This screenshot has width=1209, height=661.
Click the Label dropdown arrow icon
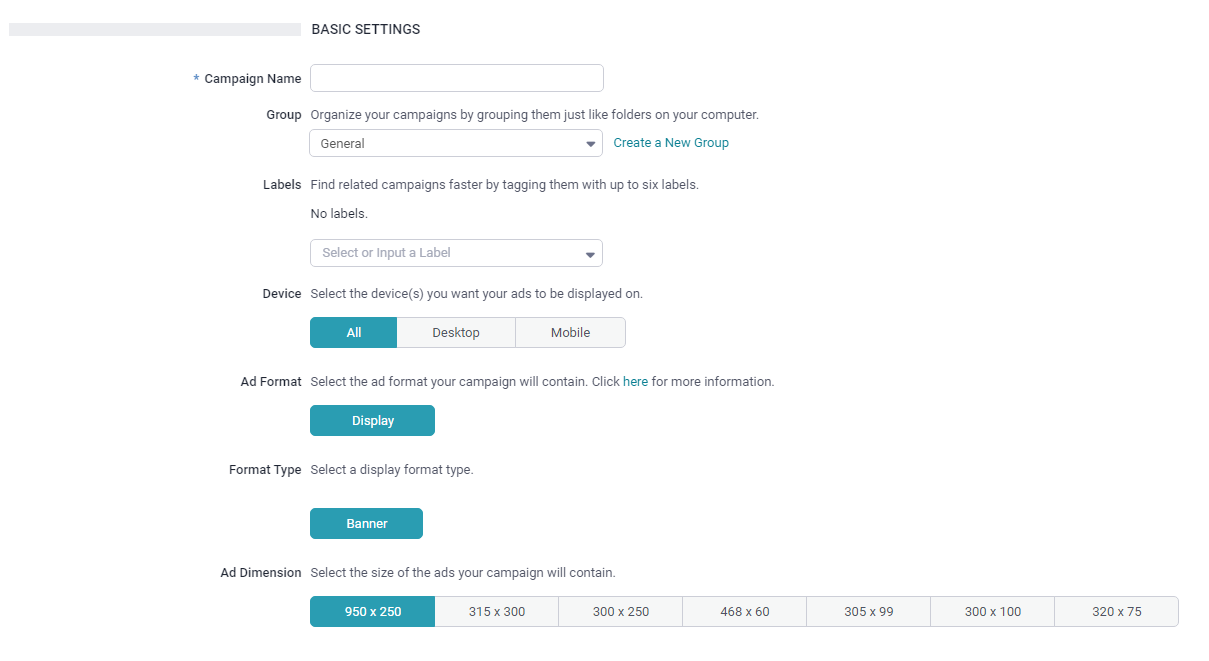[x=590, y=254]
